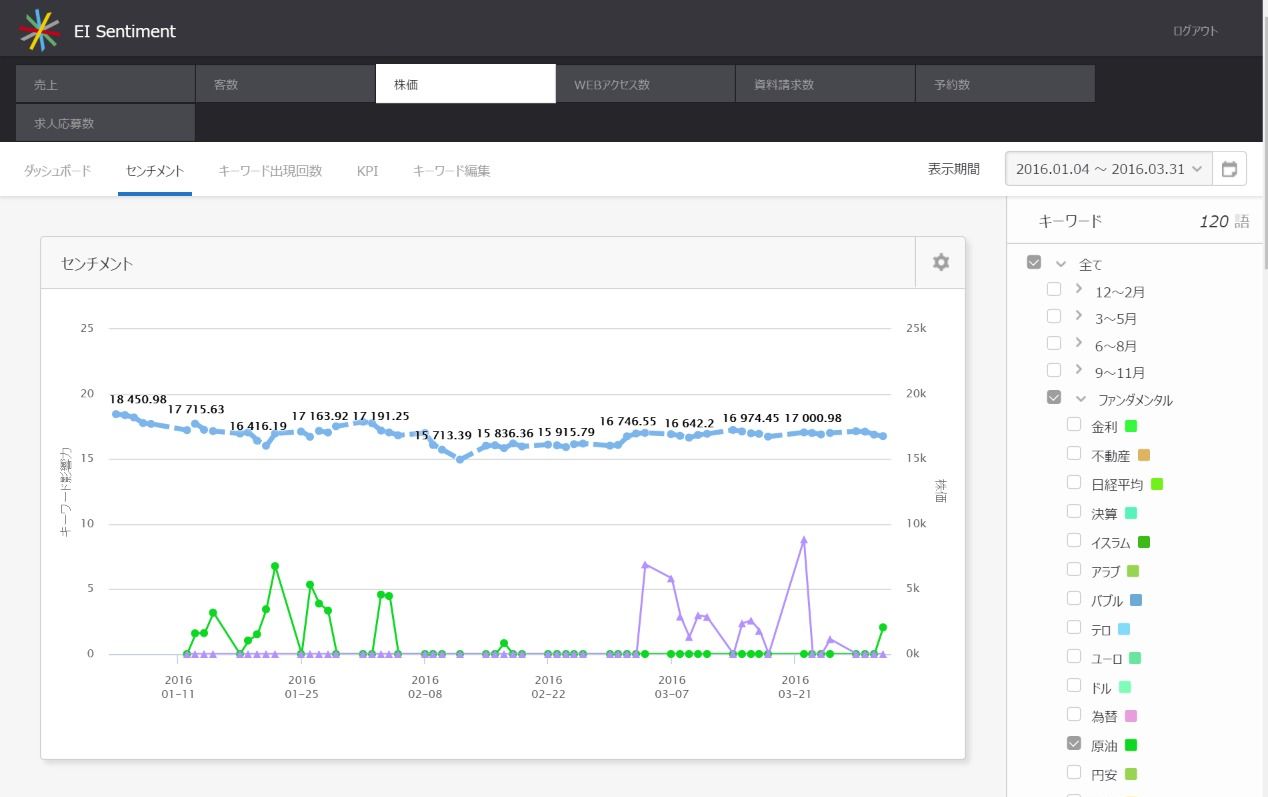This screenshot has height=797, width=1268.
Task: Open the calendar date picker icon
Action: (x=1229, y=169)
